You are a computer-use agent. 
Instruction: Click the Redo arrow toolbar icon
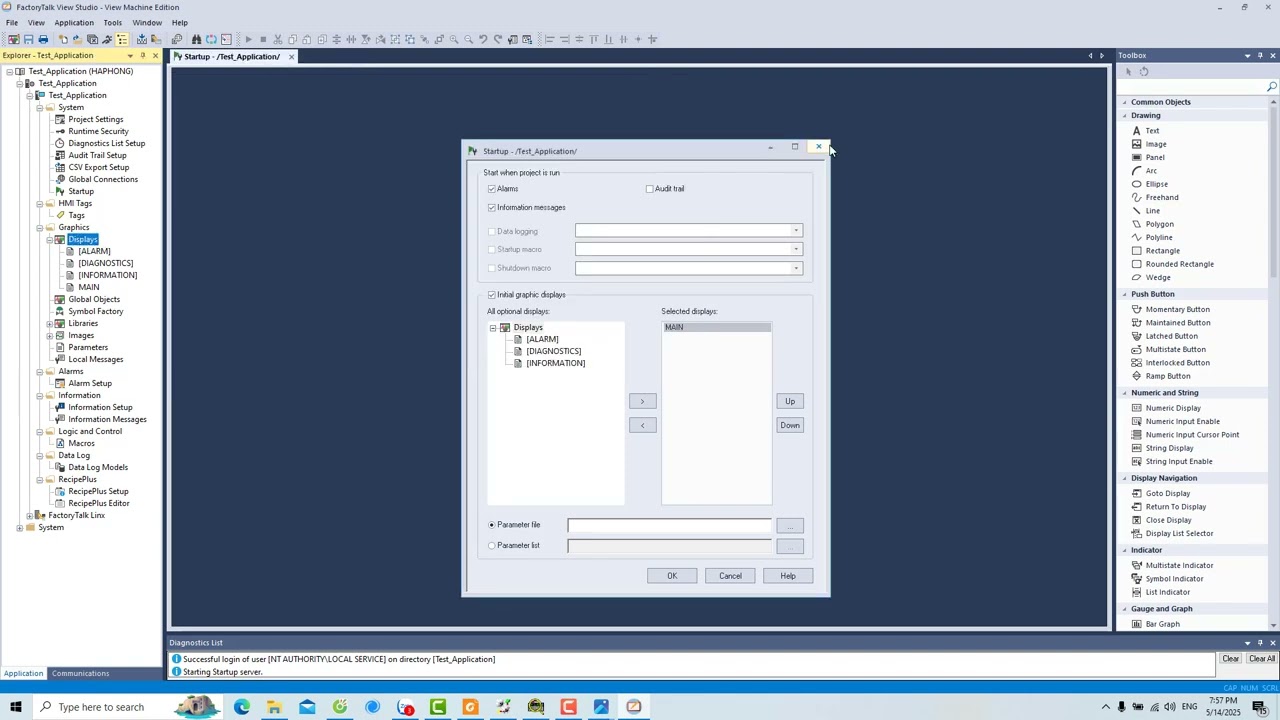click(497, 39)
